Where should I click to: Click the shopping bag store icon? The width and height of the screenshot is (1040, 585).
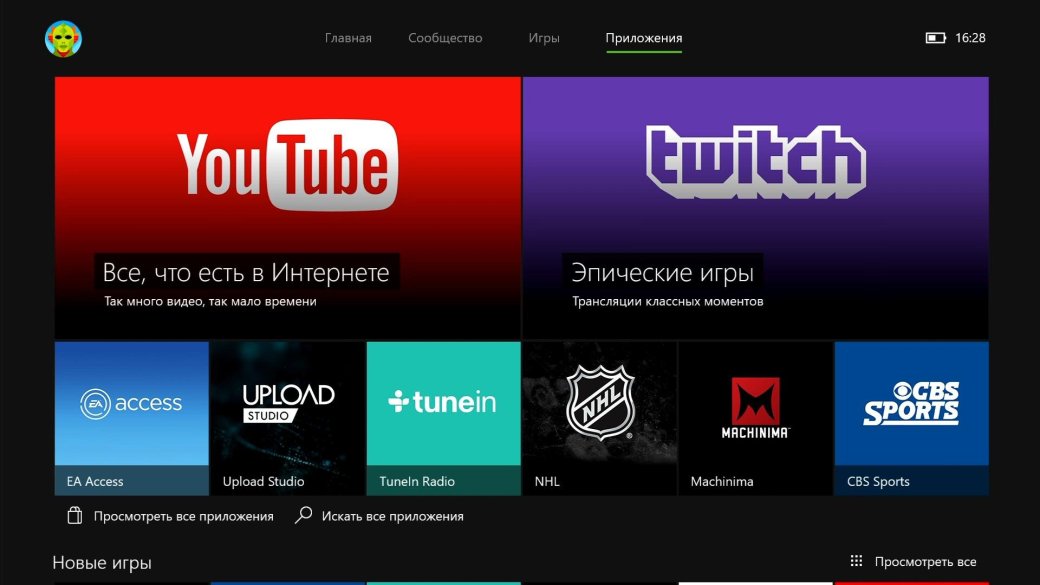(x=75, y=515)
